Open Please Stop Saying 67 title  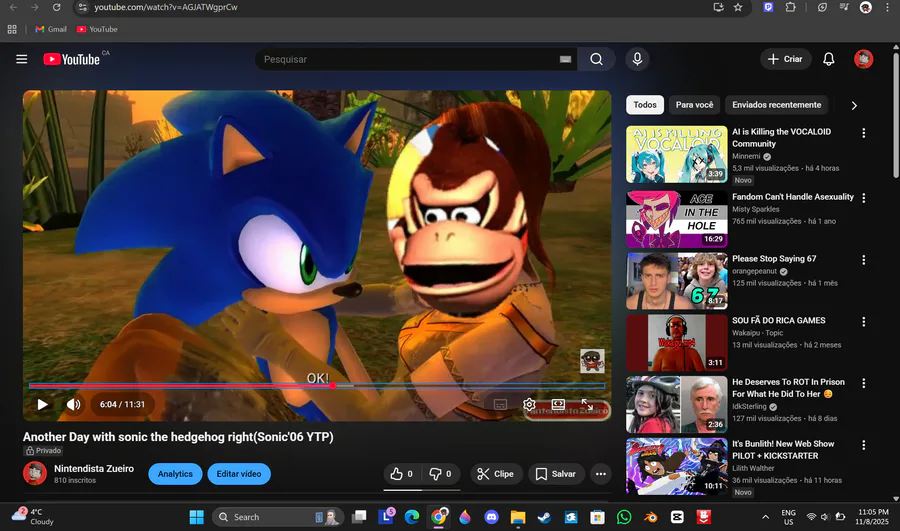pos(774,259)
